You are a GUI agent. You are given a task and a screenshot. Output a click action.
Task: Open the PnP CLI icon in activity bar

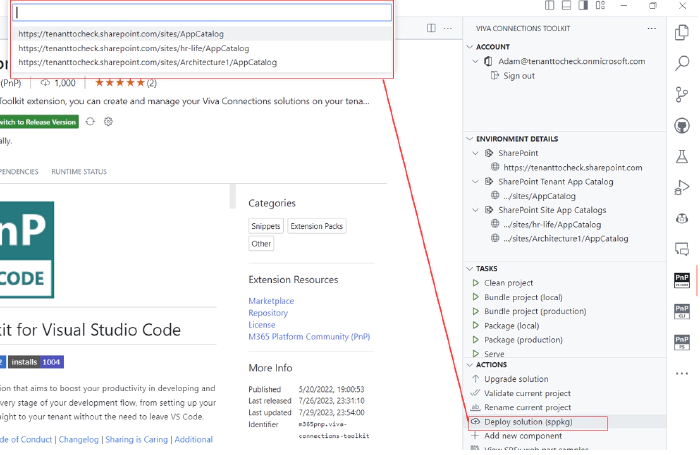682,311
